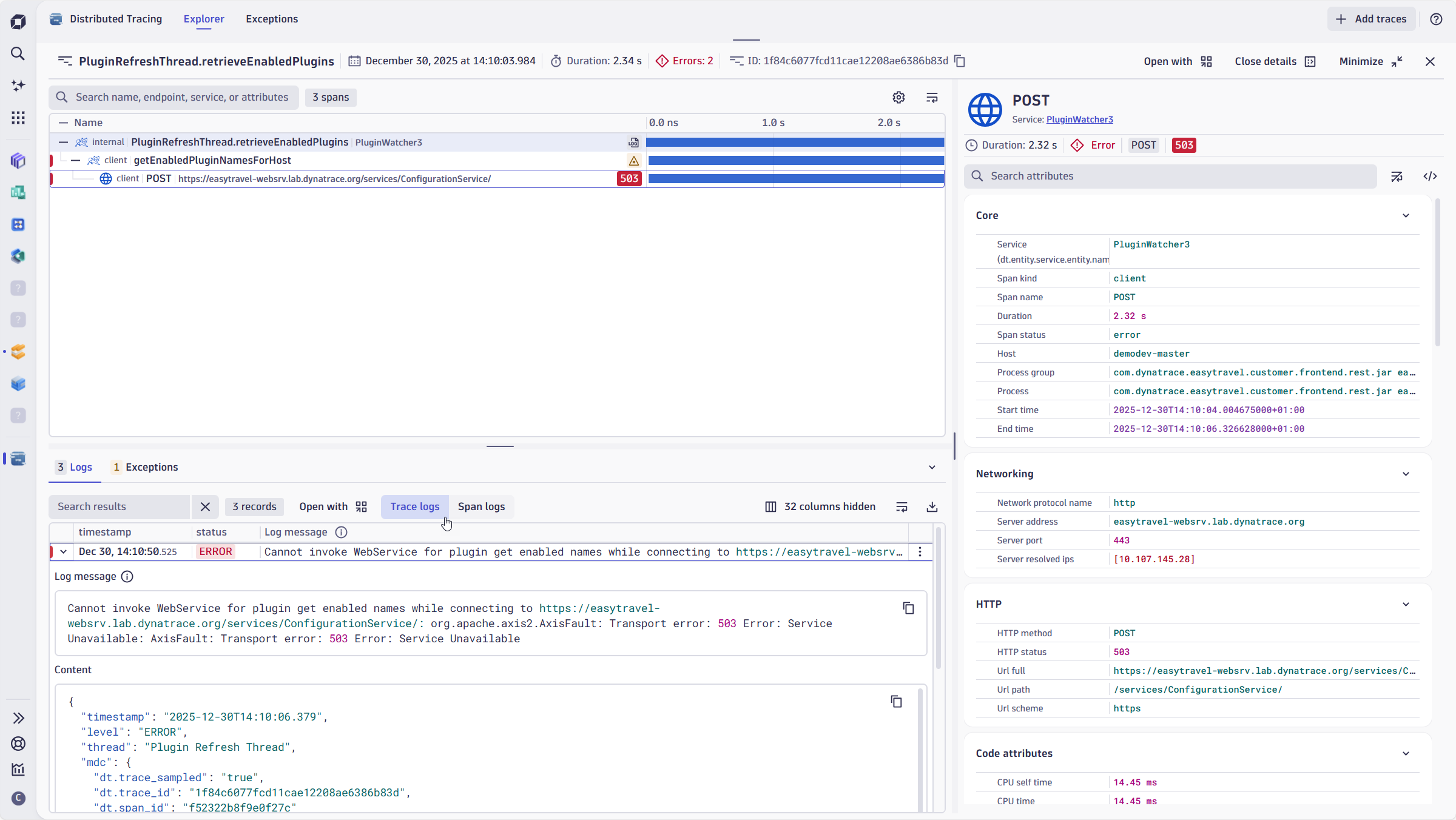Image resolution: width=1456 pixels, height=820 pixels.
Task: Focus the Search attributes field
Action: tap(1177, 176)
